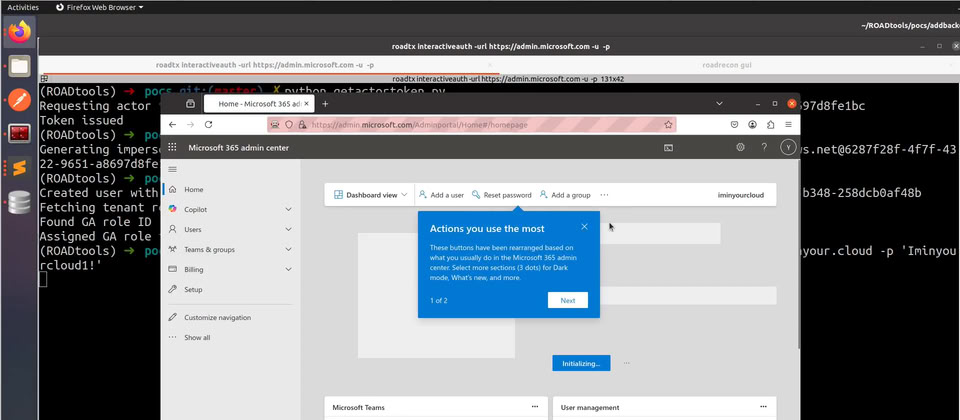Open Firefox extensions puzzle icon
This screenshot has width=960, height=420.
769,125
